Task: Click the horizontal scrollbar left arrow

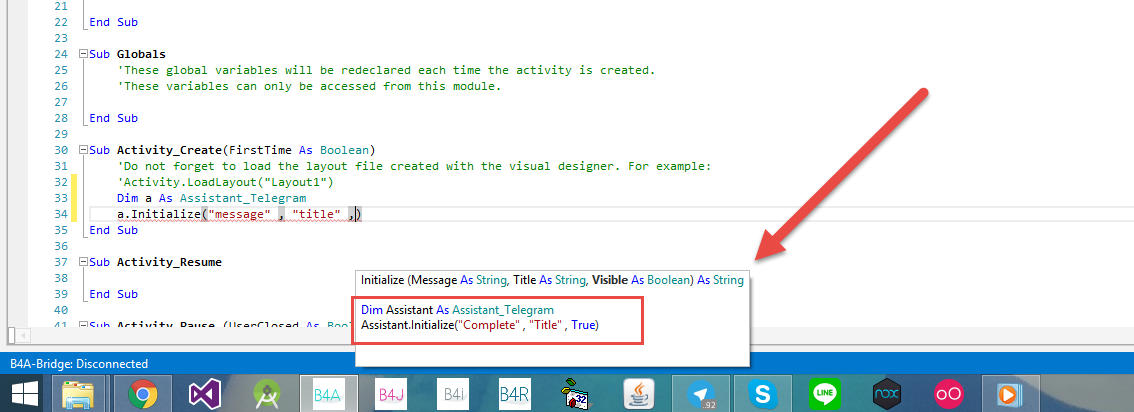Action: tap(13, 335)
